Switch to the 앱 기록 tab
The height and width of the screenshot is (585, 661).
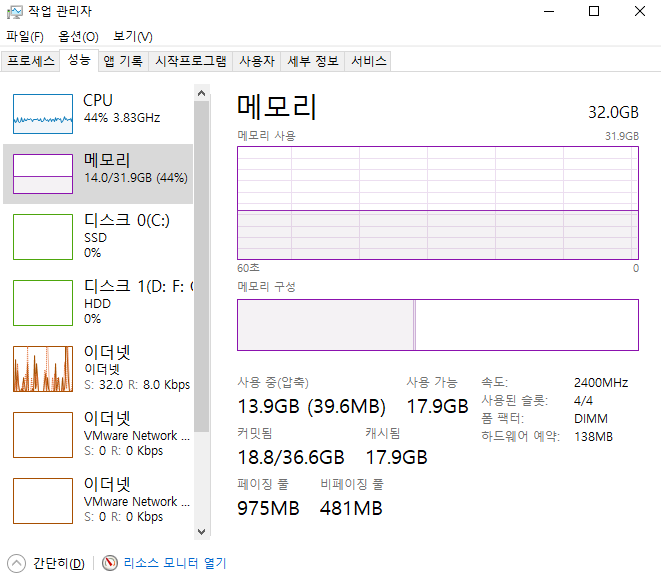click(x=123, y=61)
